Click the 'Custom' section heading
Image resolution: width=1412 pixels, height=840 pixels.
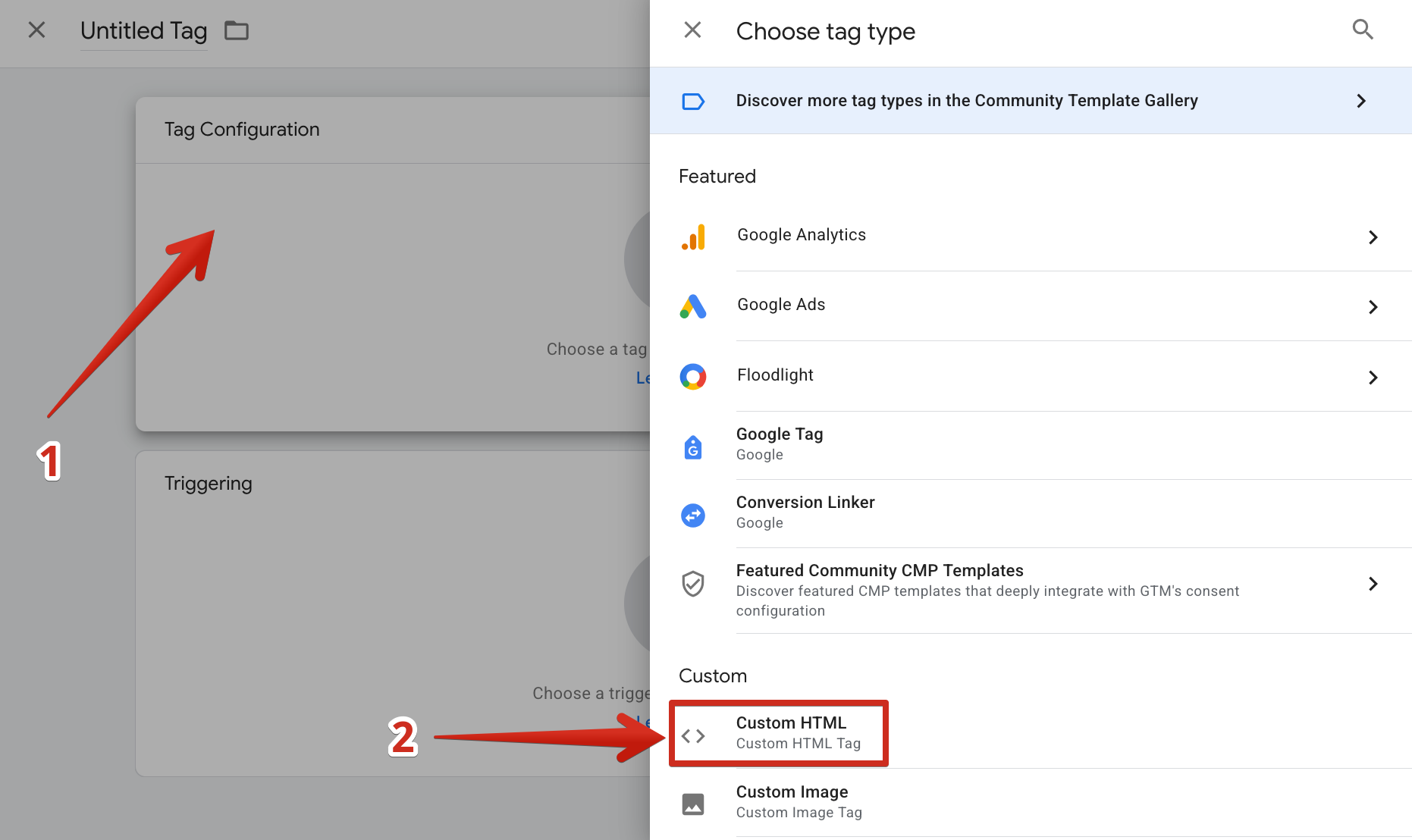713,676
